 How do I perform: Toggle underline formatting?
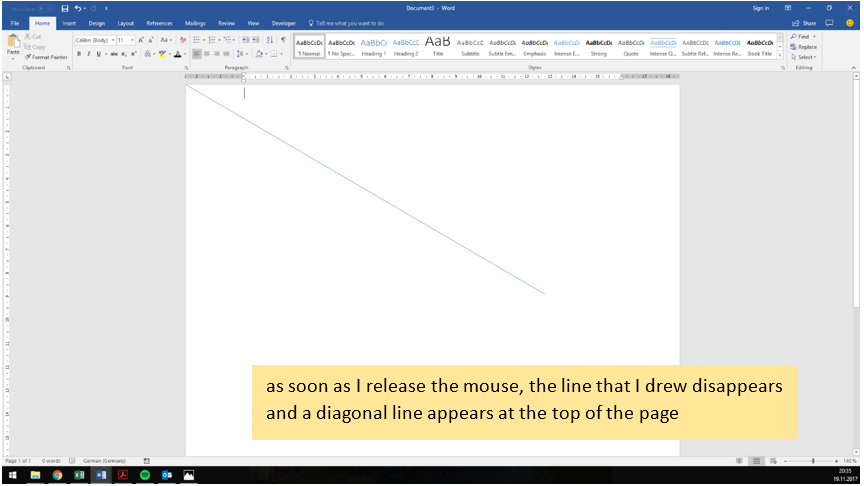(x=99, y=54)
